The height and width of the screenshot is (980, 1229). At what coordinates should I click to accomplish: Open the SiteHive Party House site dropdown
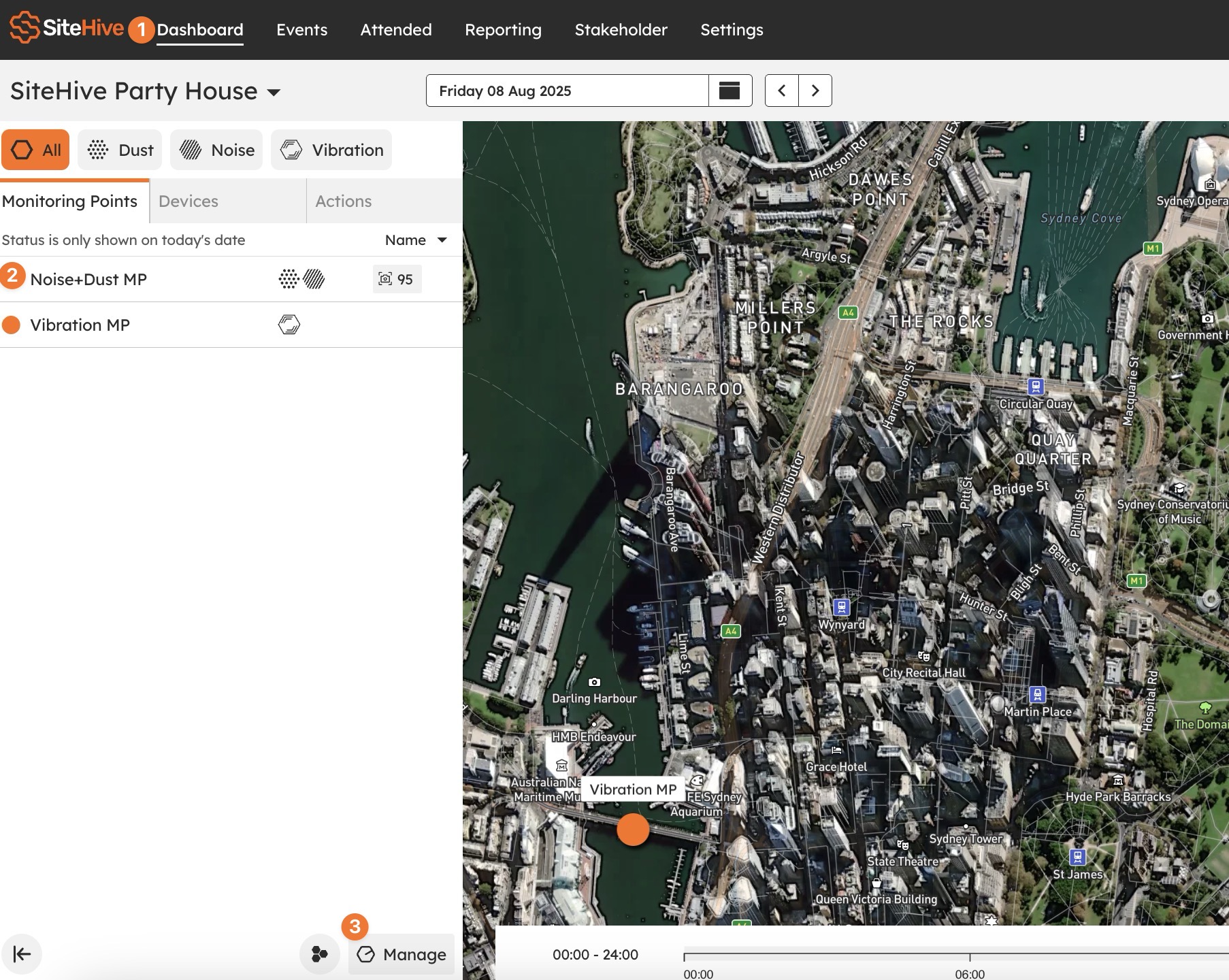click(x=146, y=91)
